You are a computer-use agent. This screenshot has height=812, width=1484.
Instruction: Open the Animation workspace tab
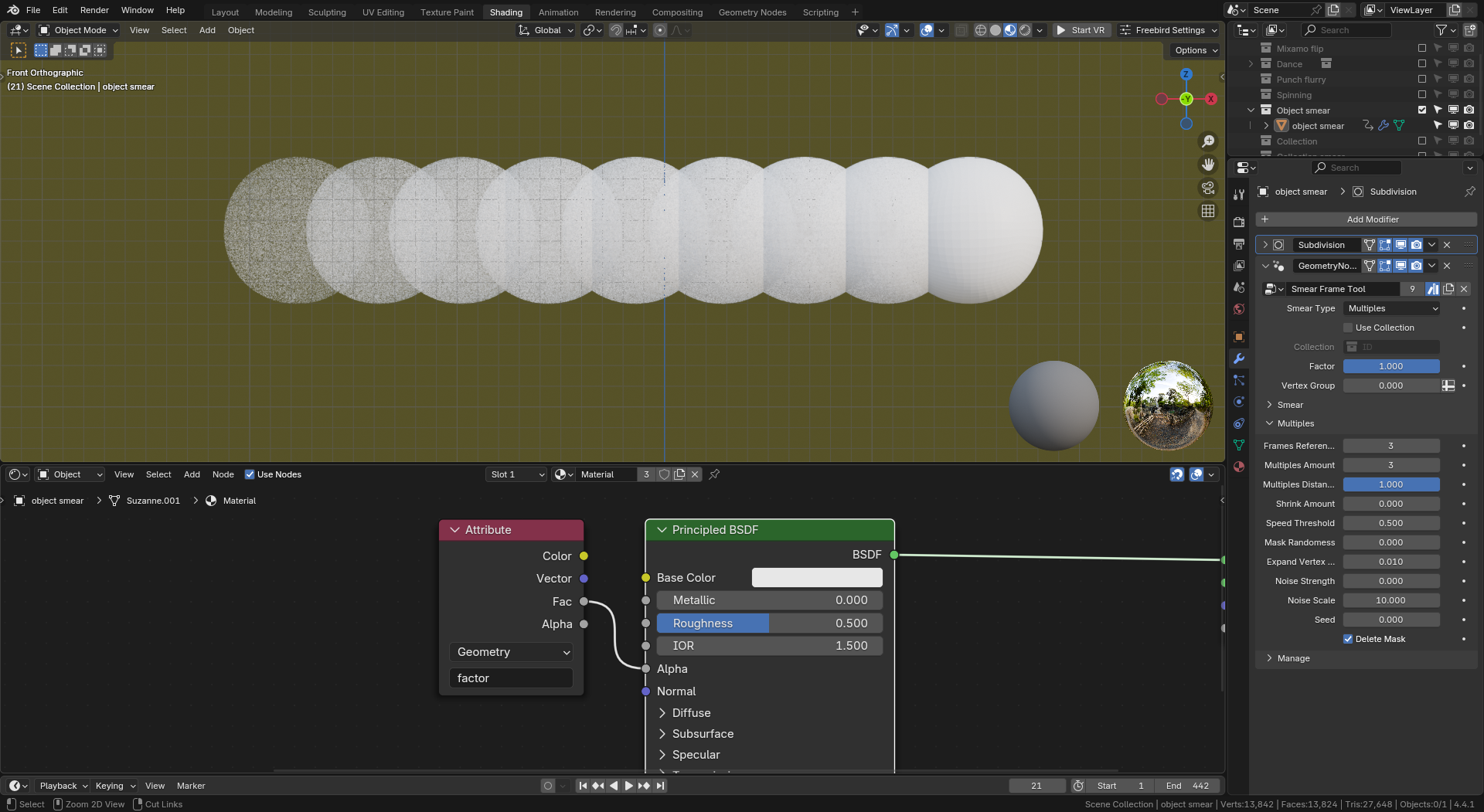click(x=558, y=12)
